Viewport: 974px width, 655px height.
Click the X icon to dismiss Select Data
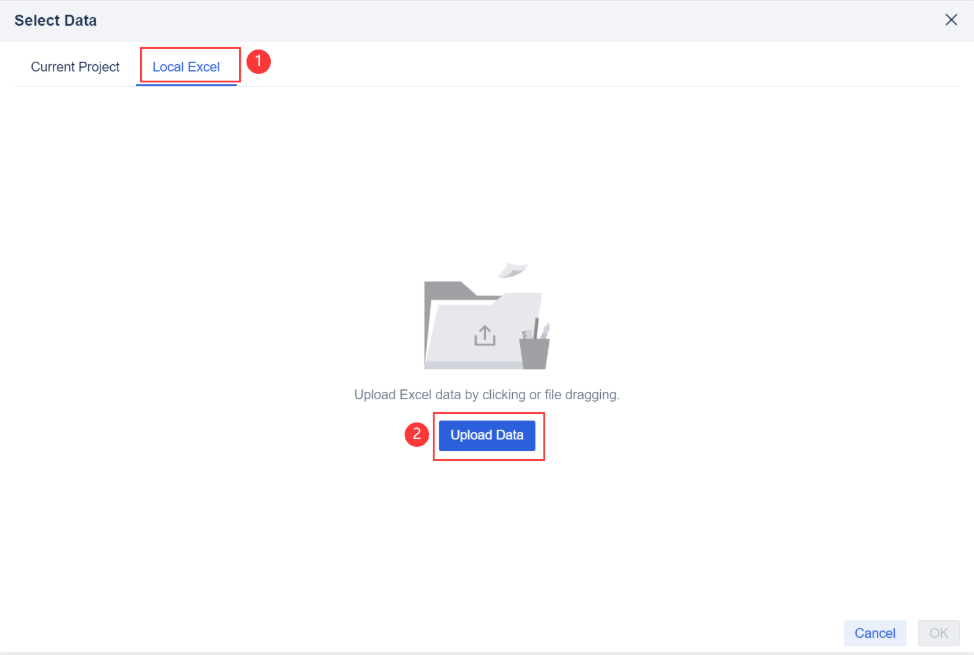[x=951, y=19]
